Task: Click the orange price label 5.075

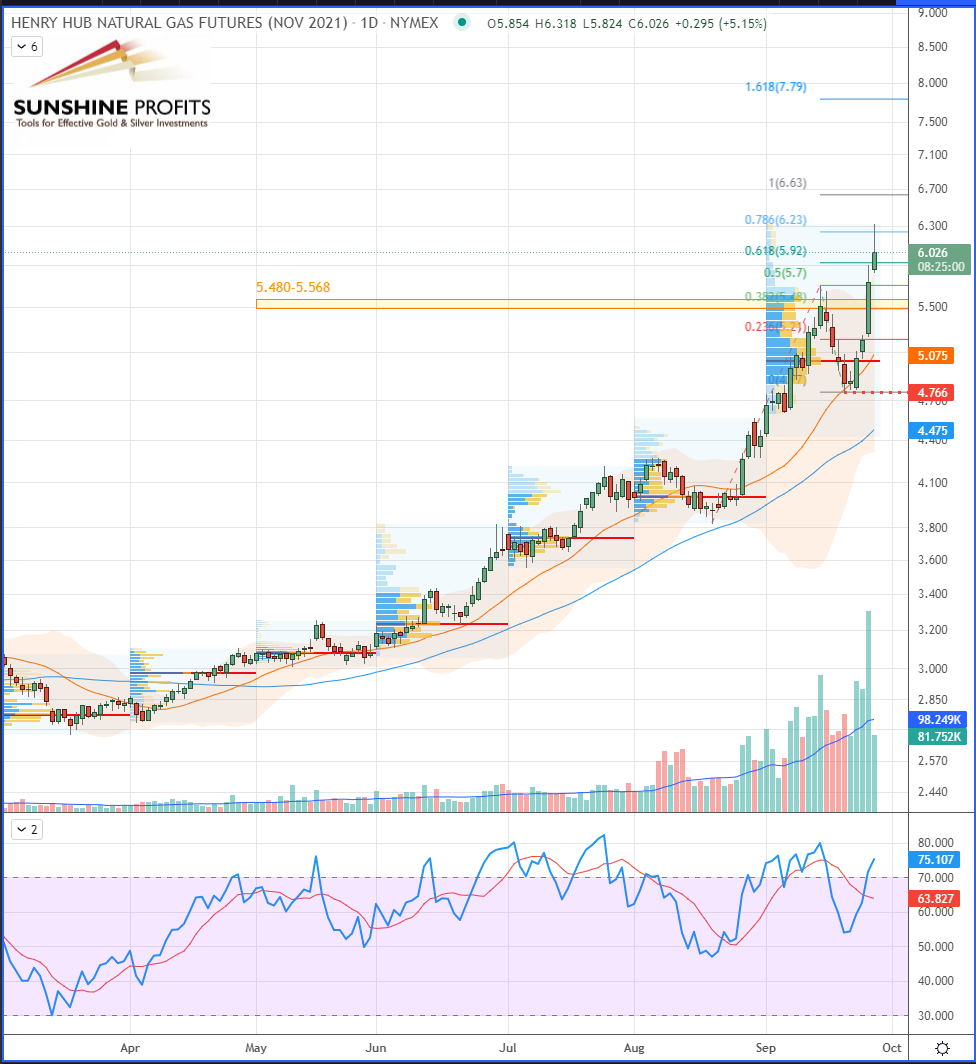Action: pyautogui.click(x=932, y=356)
